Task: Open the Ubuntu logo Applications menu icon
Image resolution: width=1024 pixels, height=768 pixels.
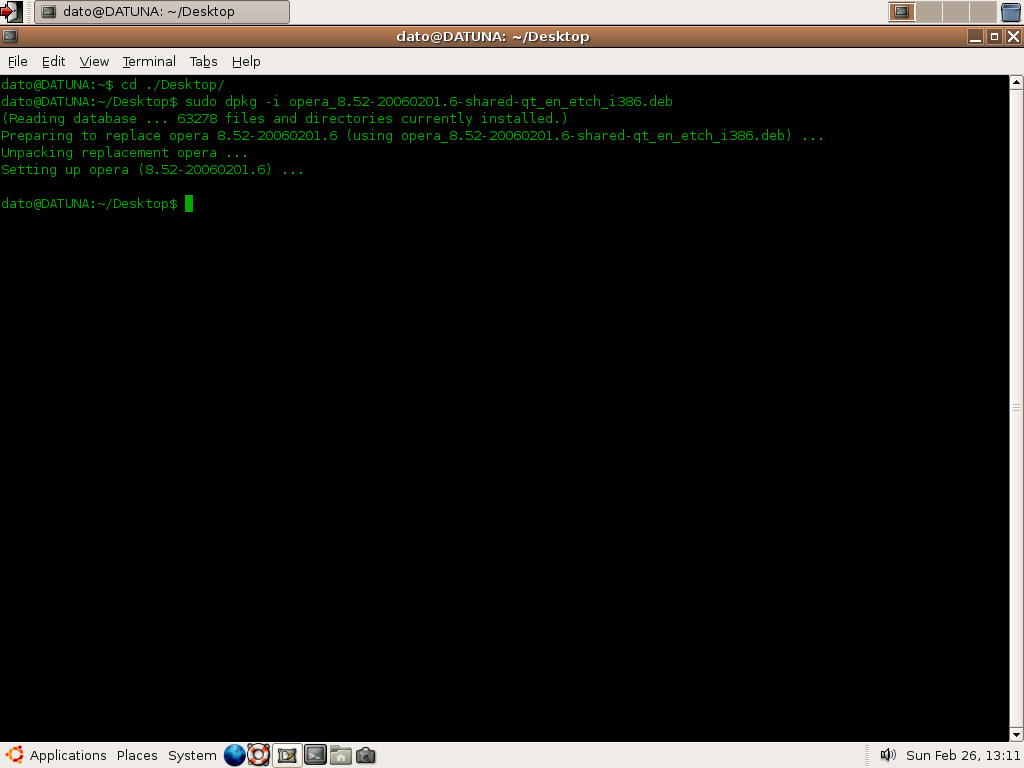Action: 14,755
